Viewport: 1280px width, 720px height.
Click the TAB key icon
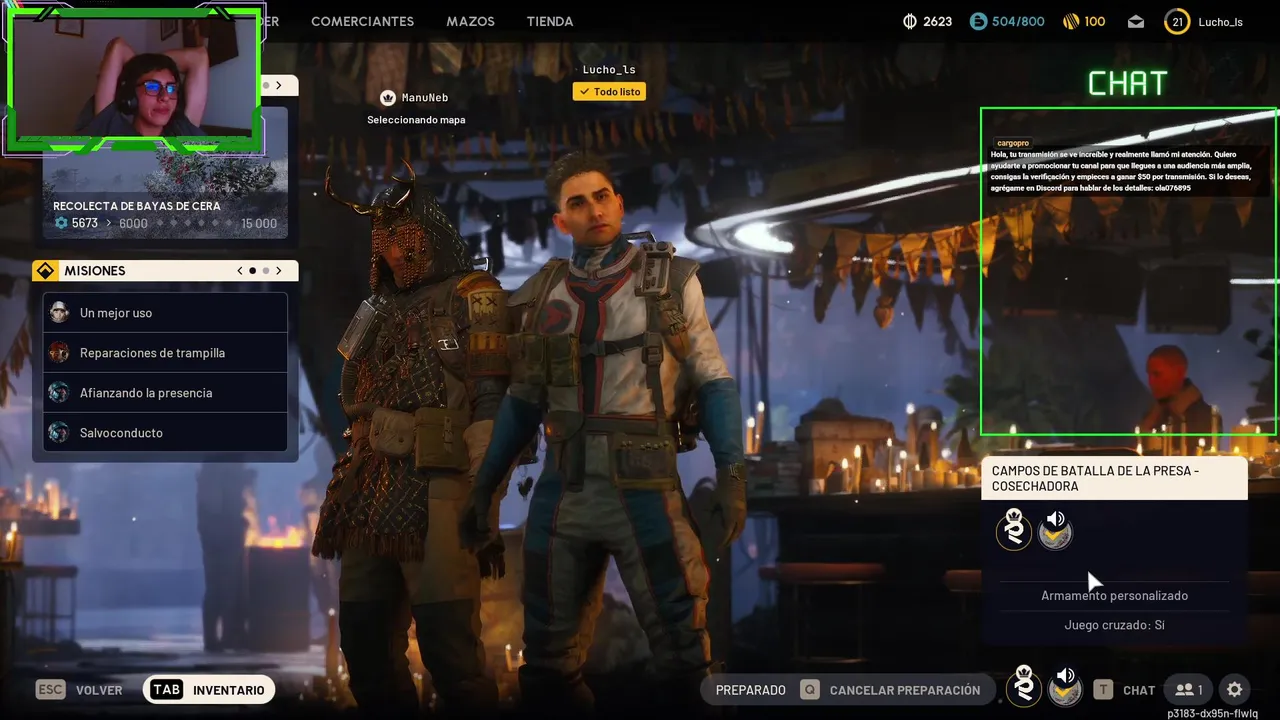(x=166, y=689)
